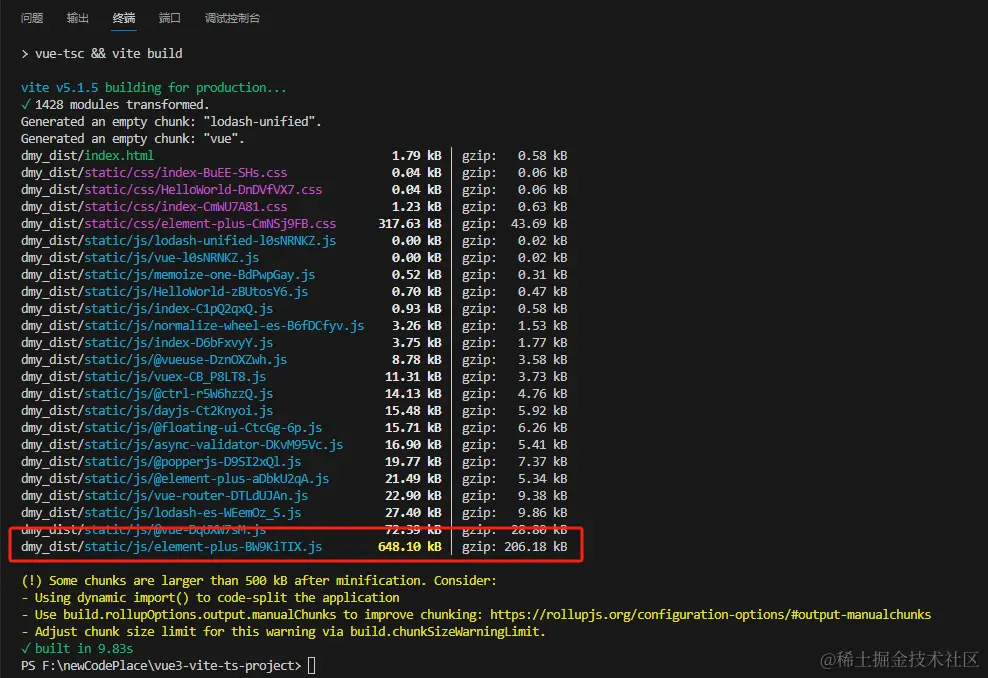Image resolution: width=988 pixels, height=678 pixels.
Task: Click the PS F:\newCodePlace prompt path
Action: click(161, 666)
